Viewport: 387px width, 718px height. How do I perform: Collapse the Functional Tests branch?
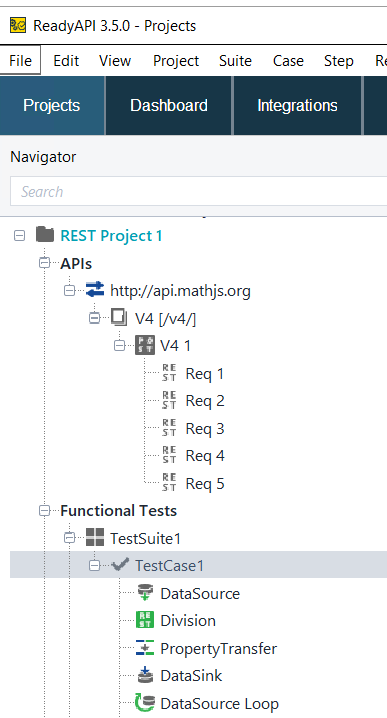click(x=44, y=511)
